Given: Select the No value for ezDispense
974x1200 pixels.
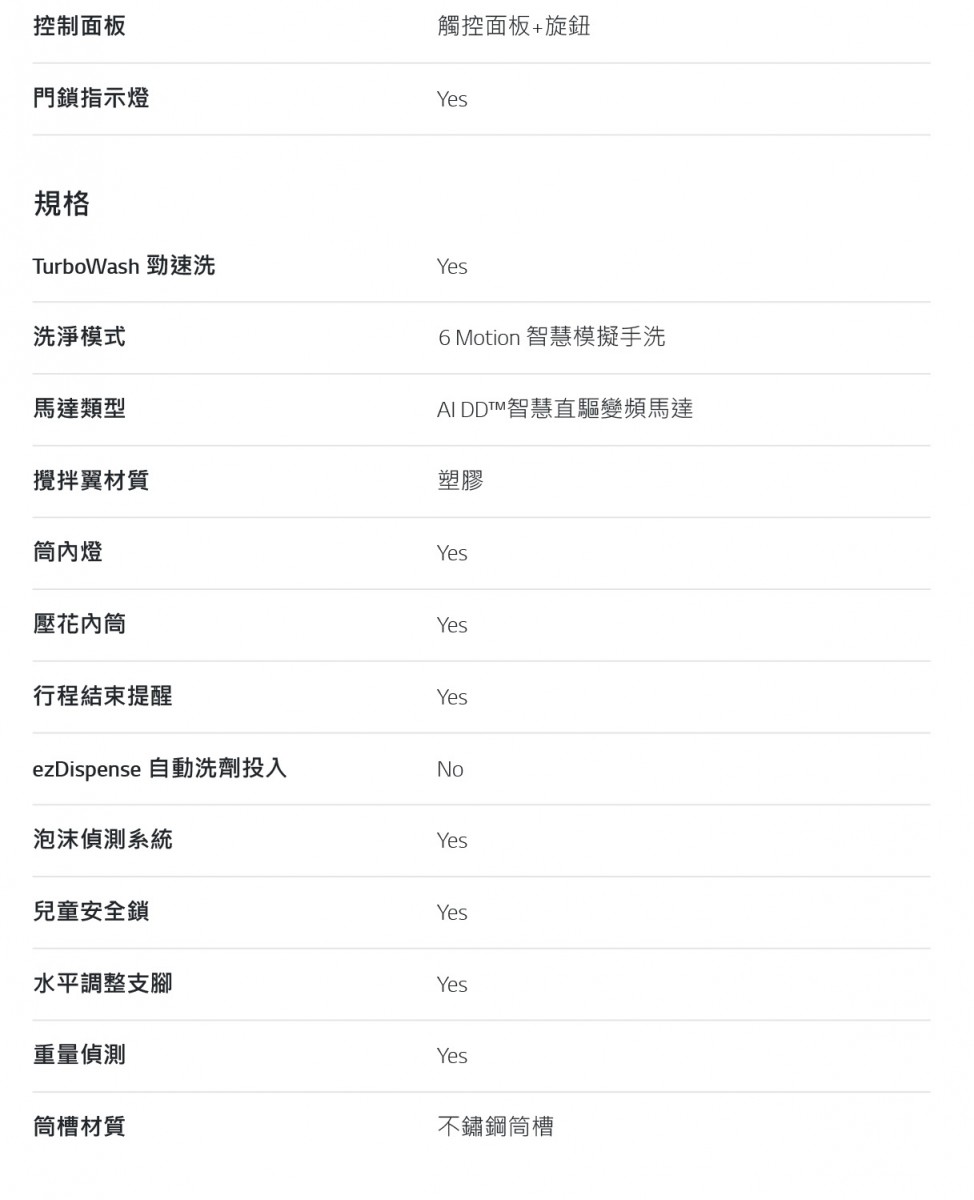Looking at the screenshot, I should [x=450, y=769].
